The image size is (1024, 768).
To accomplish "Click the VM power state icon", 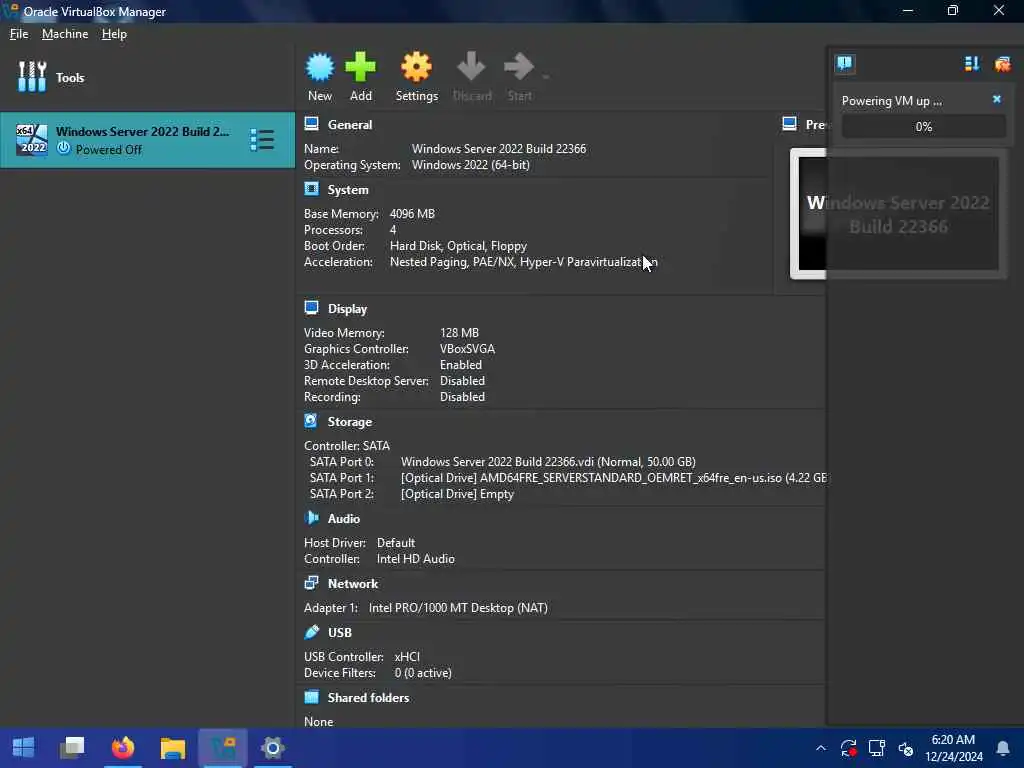I will pyautogui.click(x=63, y=148).
